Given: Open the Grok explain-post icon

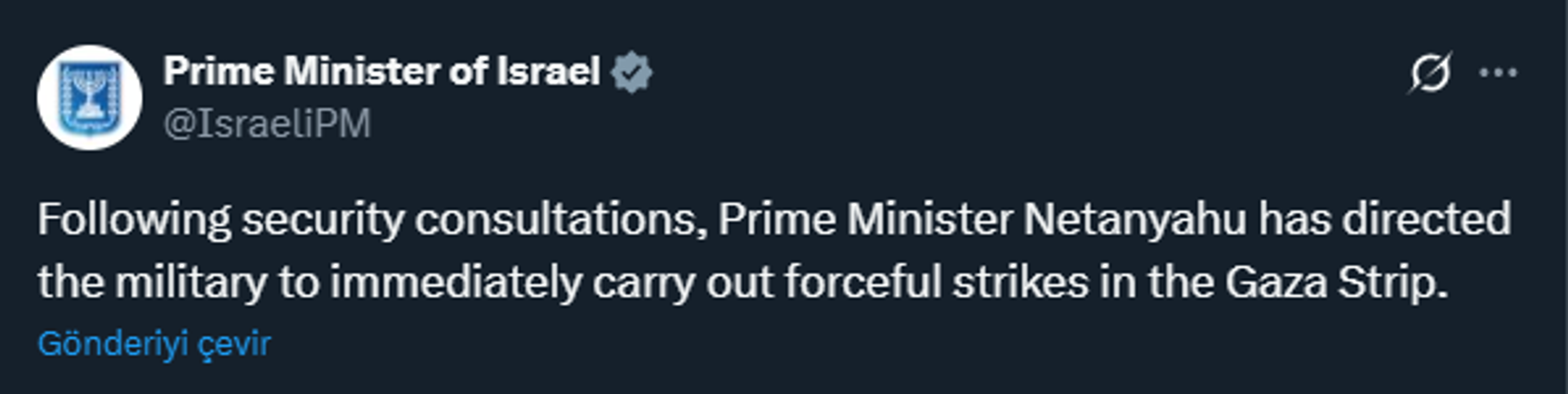Looking at the screenshot, I should pyautogui.click(x=1430, y=73).
